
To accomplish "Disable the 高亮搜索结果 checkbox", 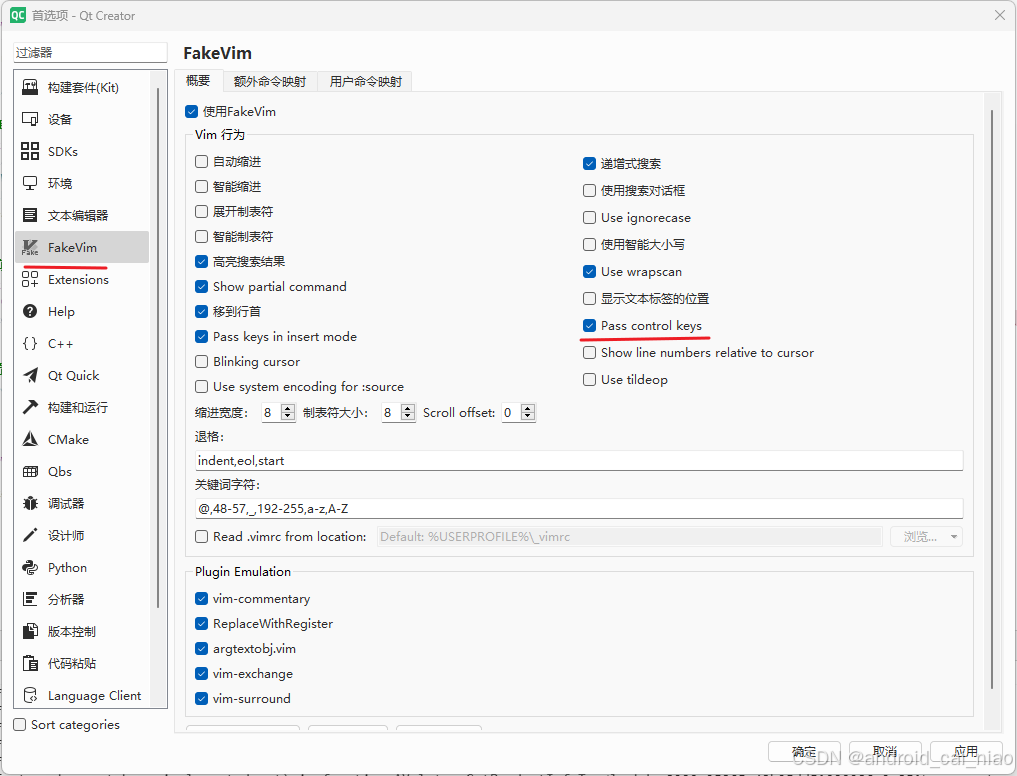I will point(202,261).
